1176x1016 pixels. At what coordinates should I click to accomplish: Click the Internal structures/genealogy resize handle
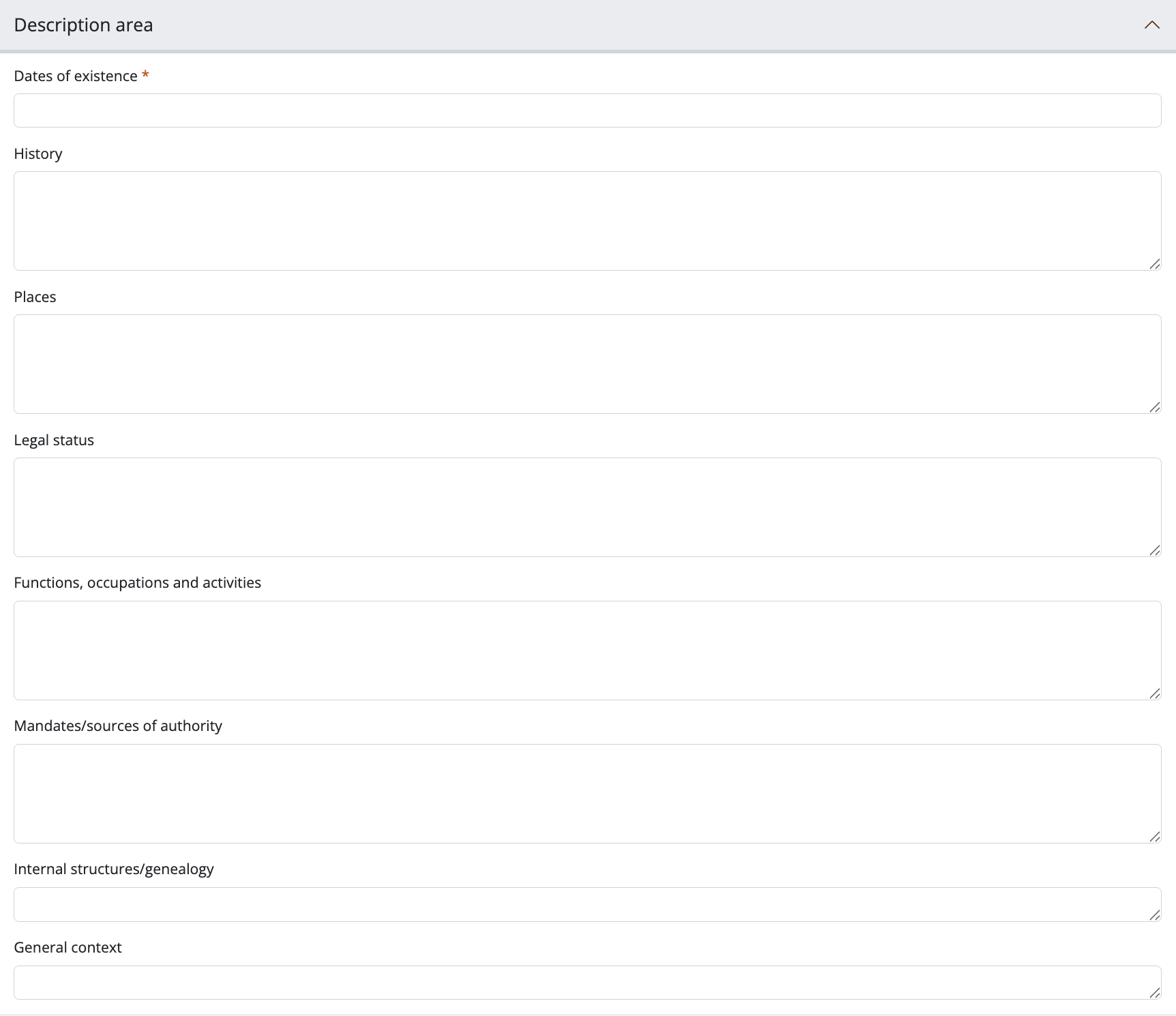point(1154,915)
